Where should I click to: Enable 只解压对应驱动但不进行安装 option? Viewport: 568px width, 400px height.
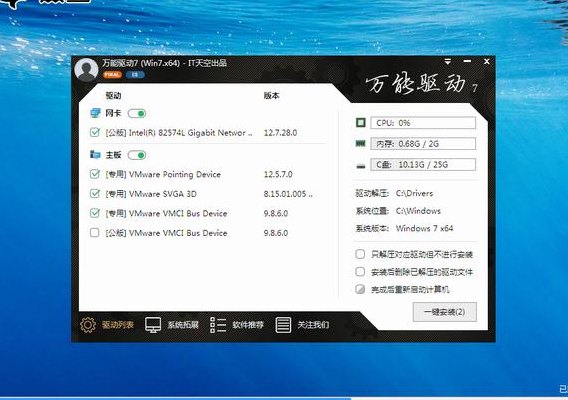pyautogui.click(x=360, y=254)
